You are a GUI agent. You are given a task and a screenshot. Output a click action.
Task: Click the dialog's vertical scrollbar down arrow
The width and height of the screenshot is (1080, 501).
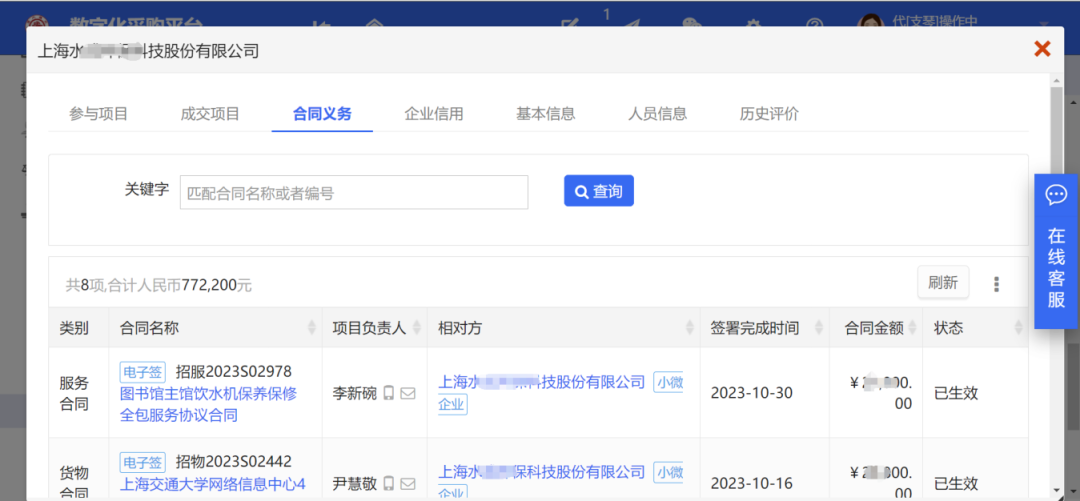(x=1057, y=493)
